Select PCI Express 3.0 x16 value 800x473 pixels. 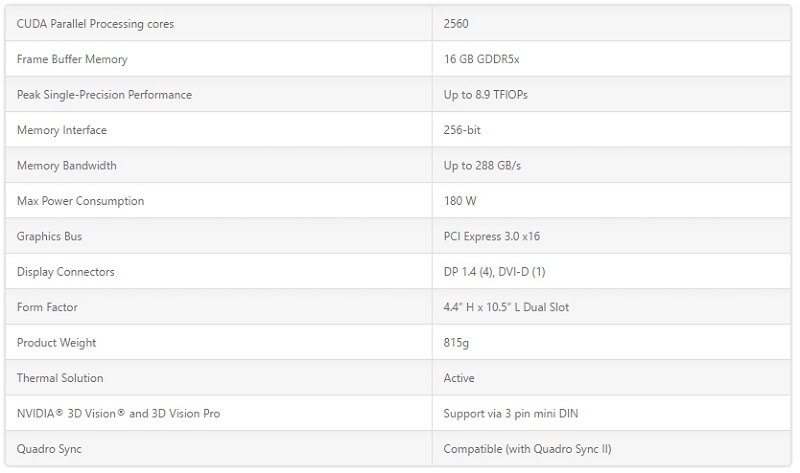(492, 236)
